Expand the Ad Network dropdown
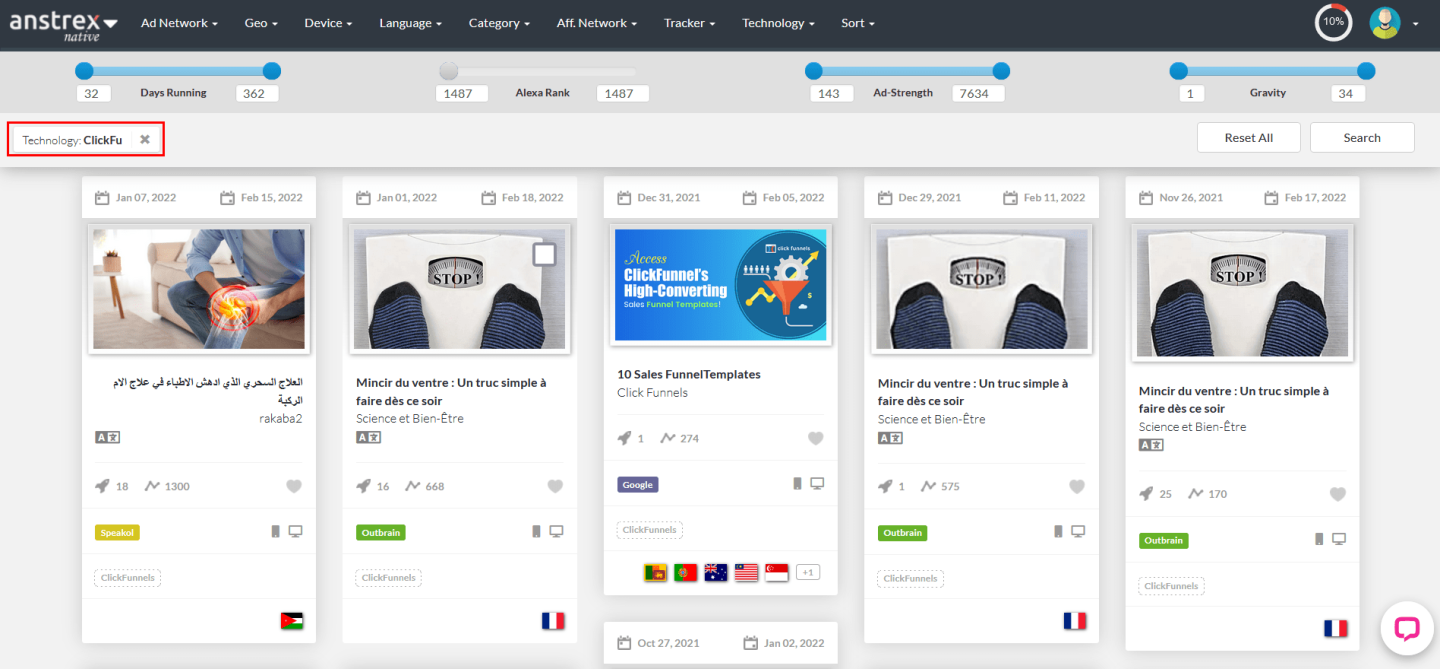 [x=179, y=23]
